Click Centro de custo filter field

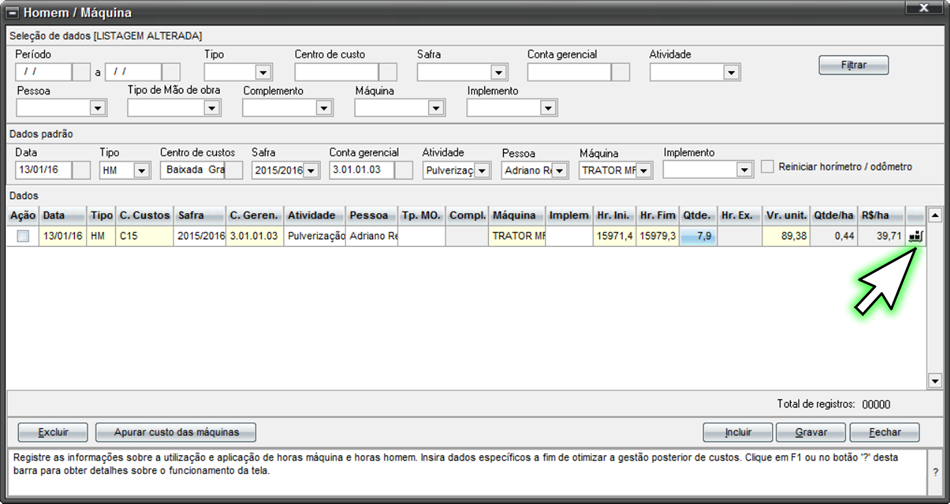(x=337, y=72)
